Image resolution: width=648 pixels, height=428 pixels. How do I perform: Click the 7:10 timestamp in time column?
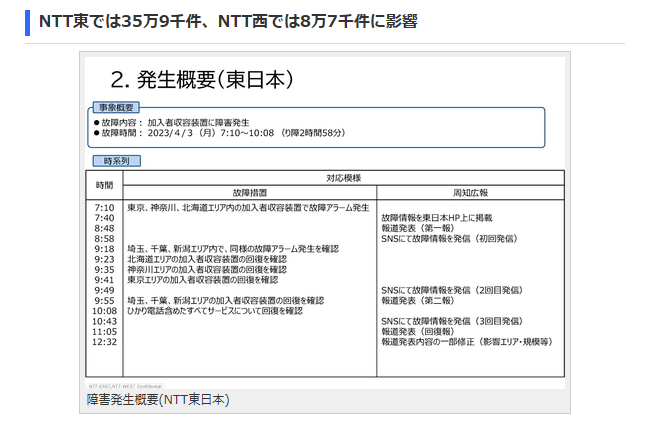(104, 207)
